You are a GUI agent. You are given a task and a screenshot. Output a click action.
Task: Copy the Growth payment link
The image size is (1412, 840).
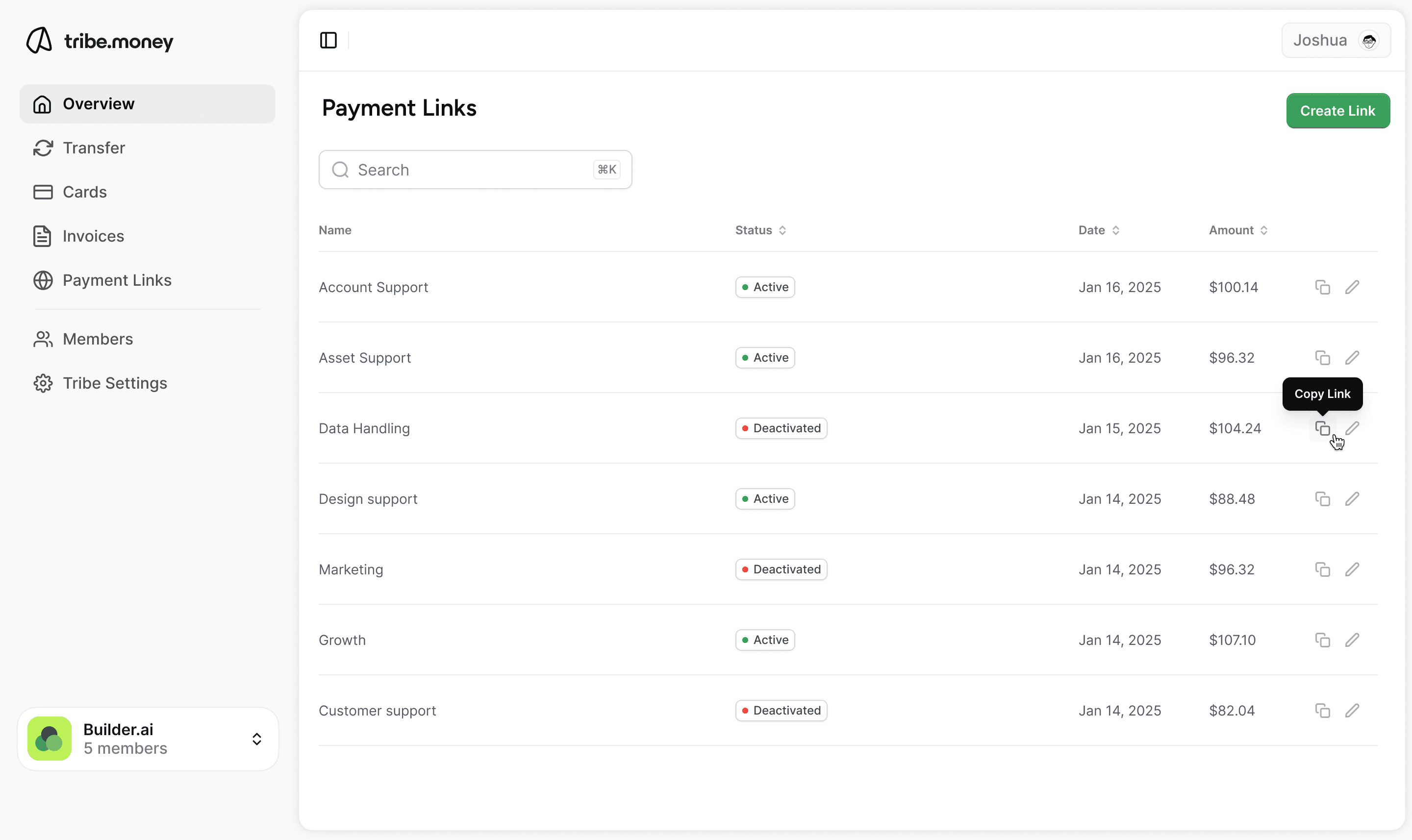click(1322, 640)
